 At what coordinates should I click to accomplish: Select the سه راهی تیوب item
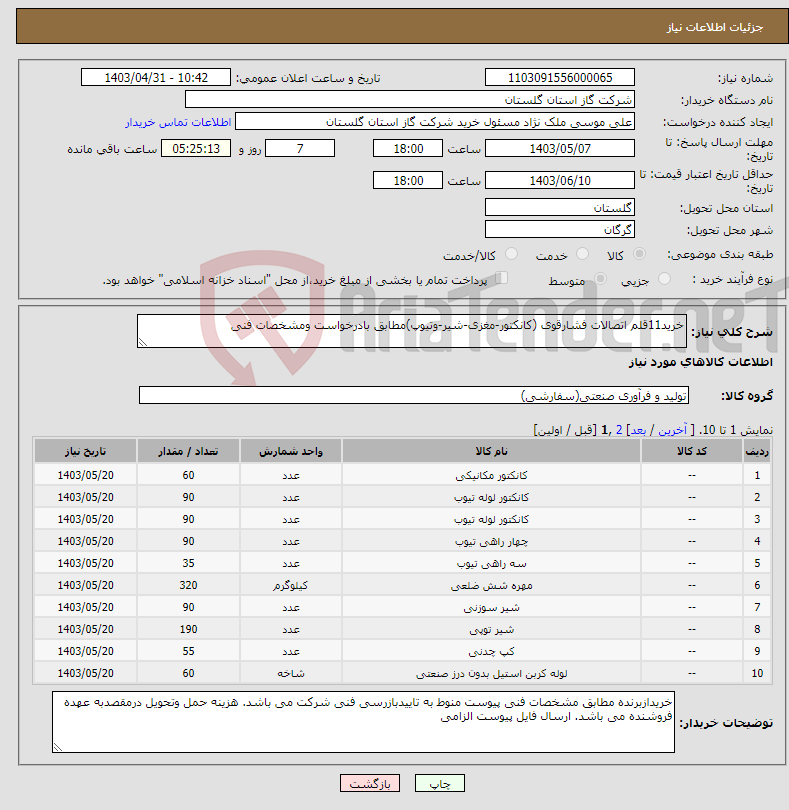pyautogui.click(x=403, y=563)
